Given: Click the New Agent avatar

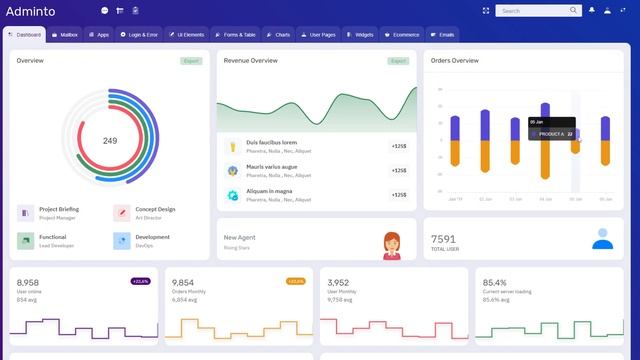Looking at the screenshot, I should 392,246.
